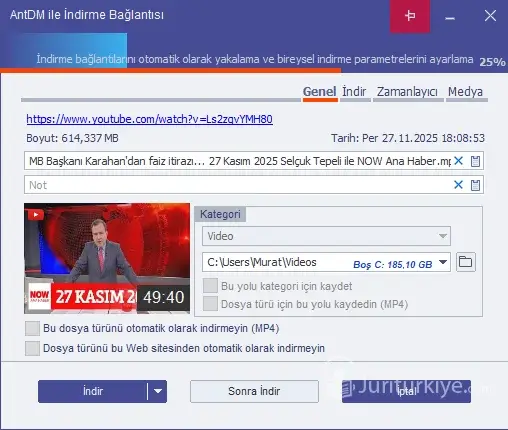
Task: Clear the Not field with X
Action: click(x=459, y=185)
